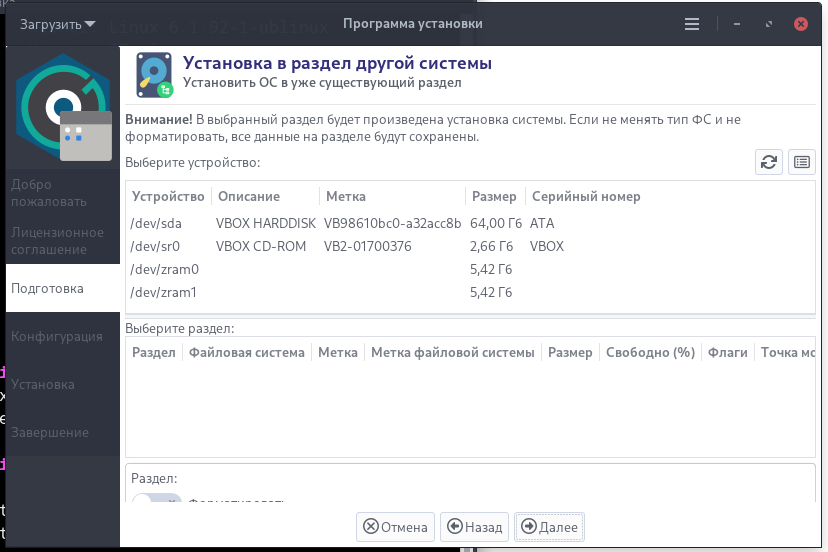Close the installer with red X

[x=801, y=24]
